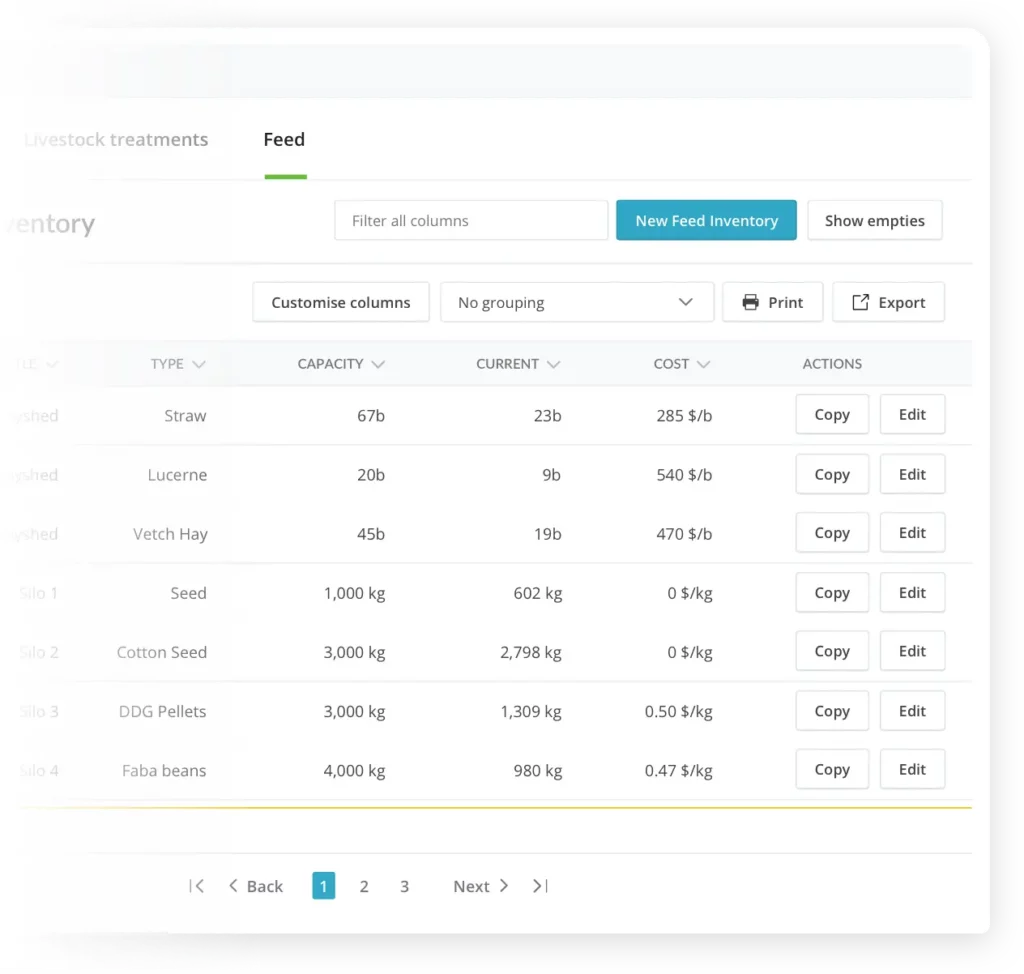Click the Export button label
This screenshot has height=974, width=1024.
pos(902,302)
